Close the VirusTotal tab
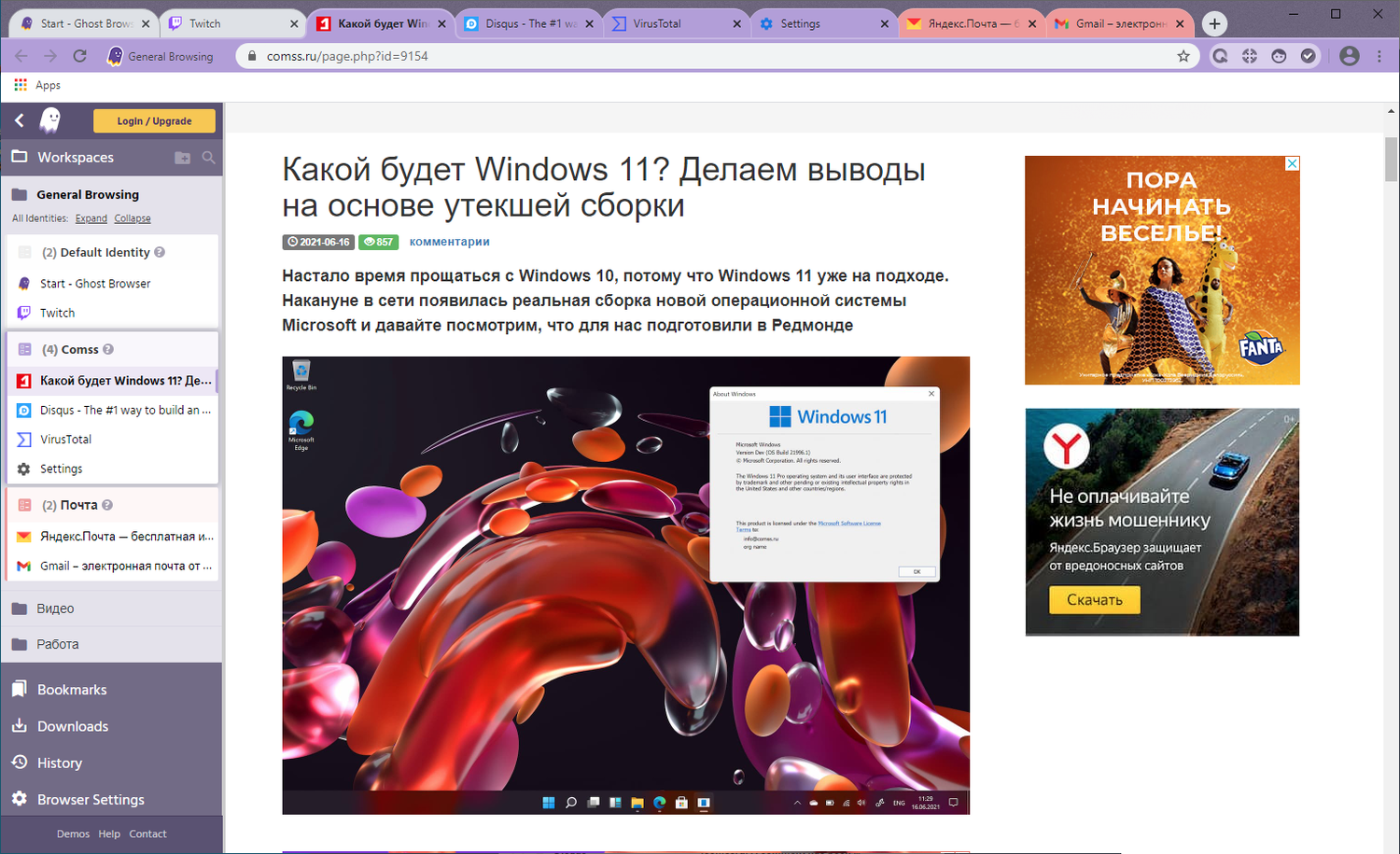The image size is (1400, 854). click(737, 24)
